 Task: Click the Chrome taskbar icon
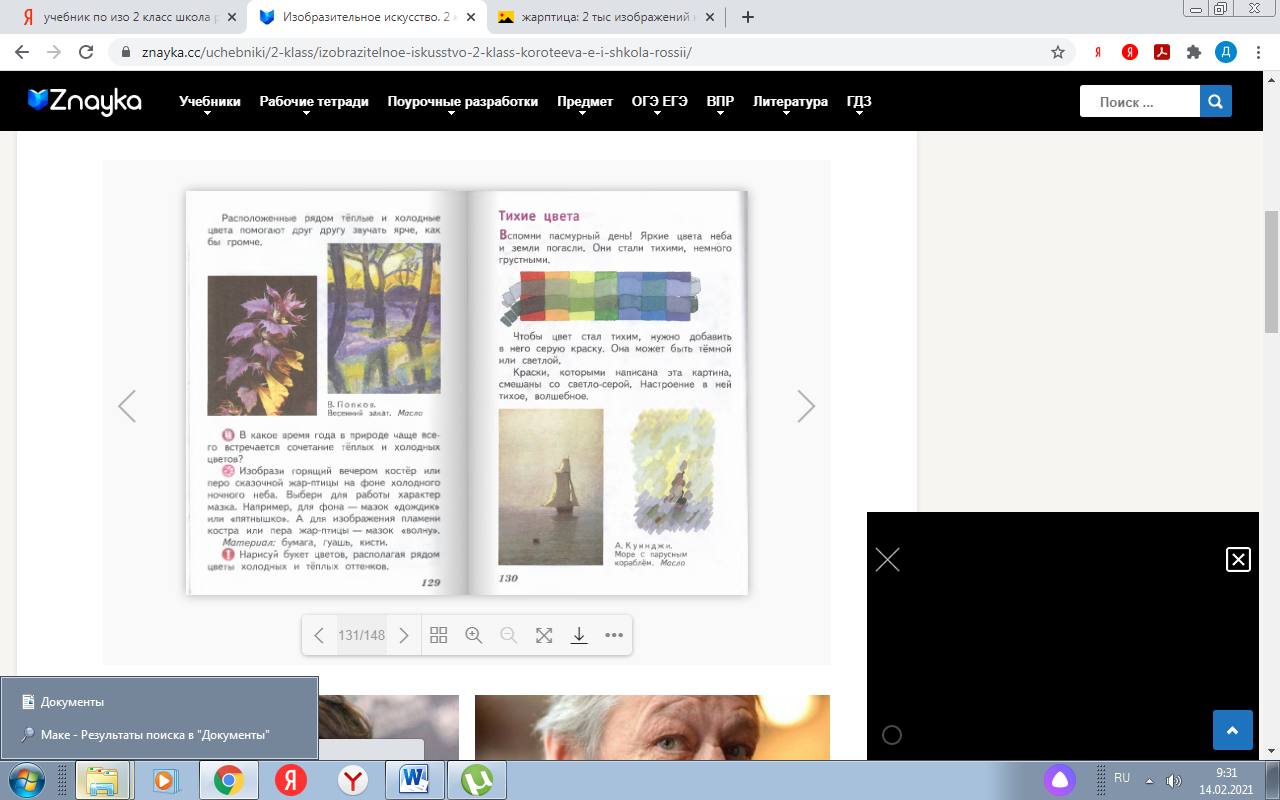pyautogui.click(x=229, y=780)
